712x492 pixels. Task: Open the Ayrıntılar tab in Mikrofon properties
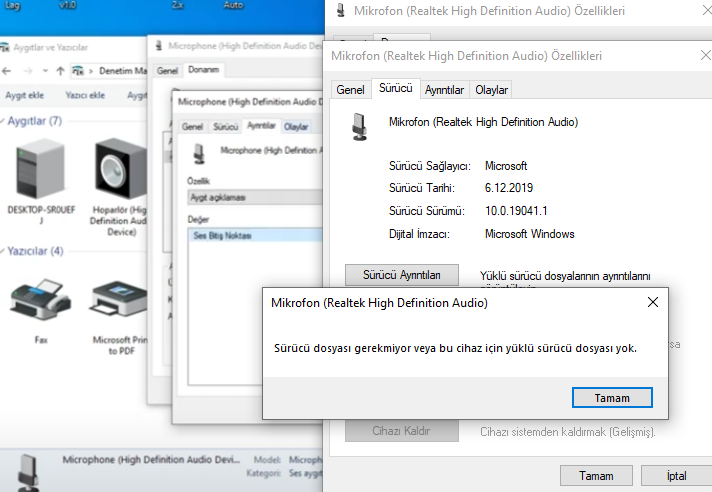coord(444,90)
